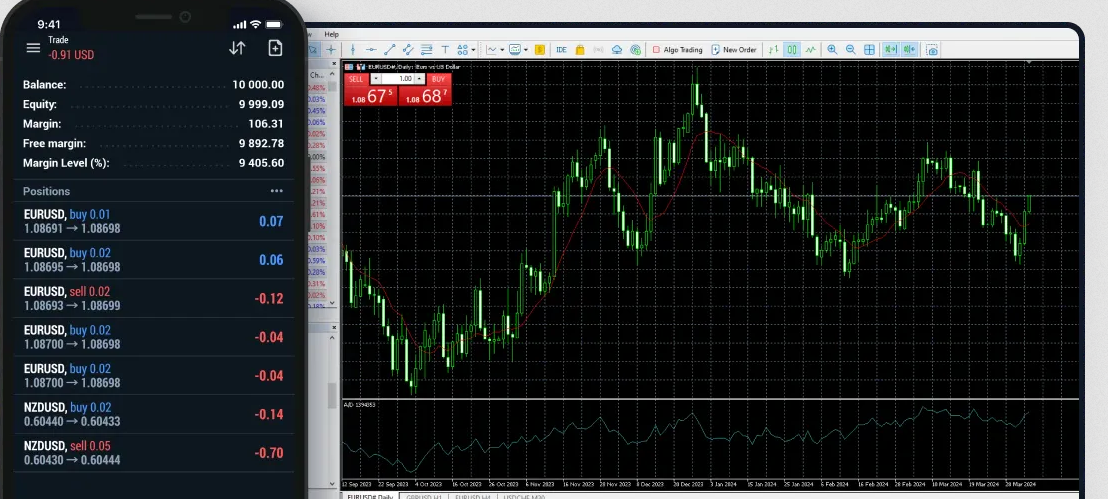Viewport: 1108px width, 499px height.
Task: Click the zoom in magnifier icon
Action: (x=832, y=49)
